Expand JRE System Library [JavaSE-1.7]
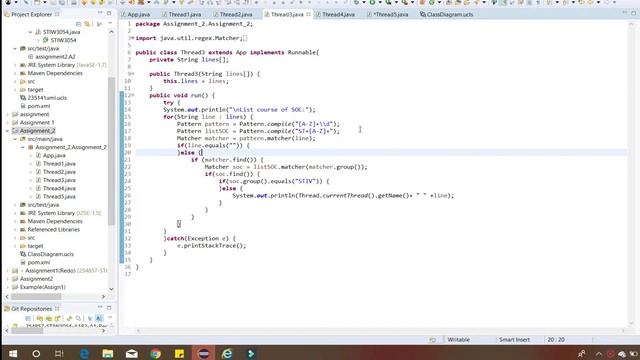 (16, 65)
